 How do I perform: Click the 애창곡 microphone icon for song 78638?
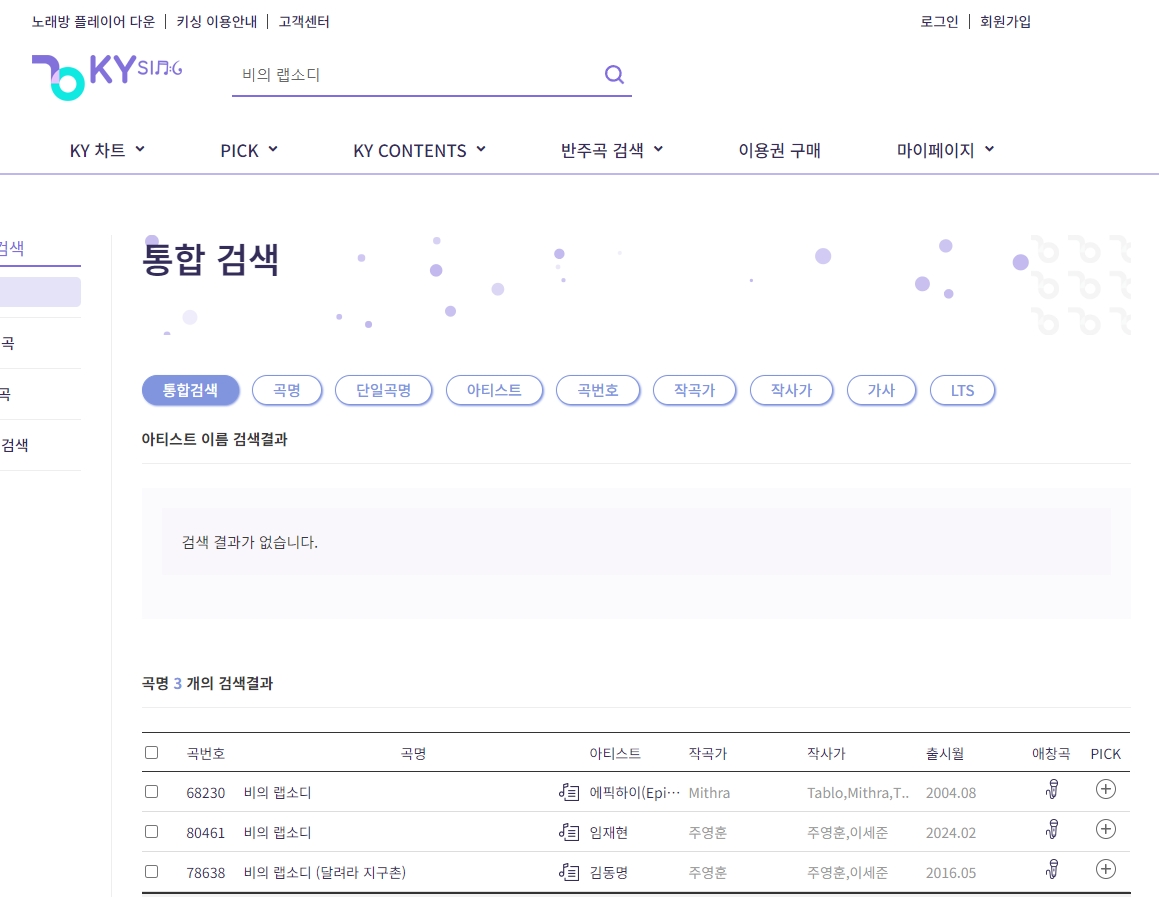(1051, 870)
